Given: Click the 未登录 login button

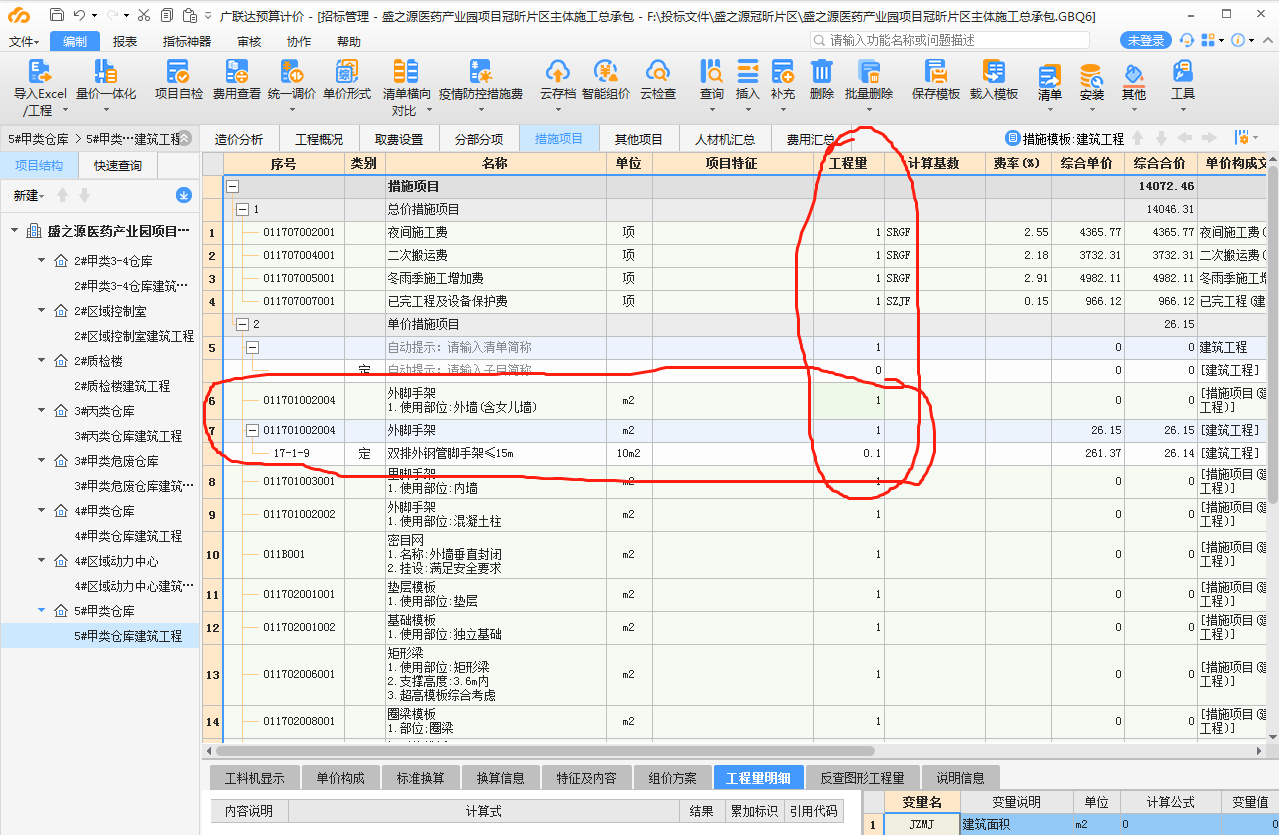Looking at the screenshot, I should point(1146,41).
